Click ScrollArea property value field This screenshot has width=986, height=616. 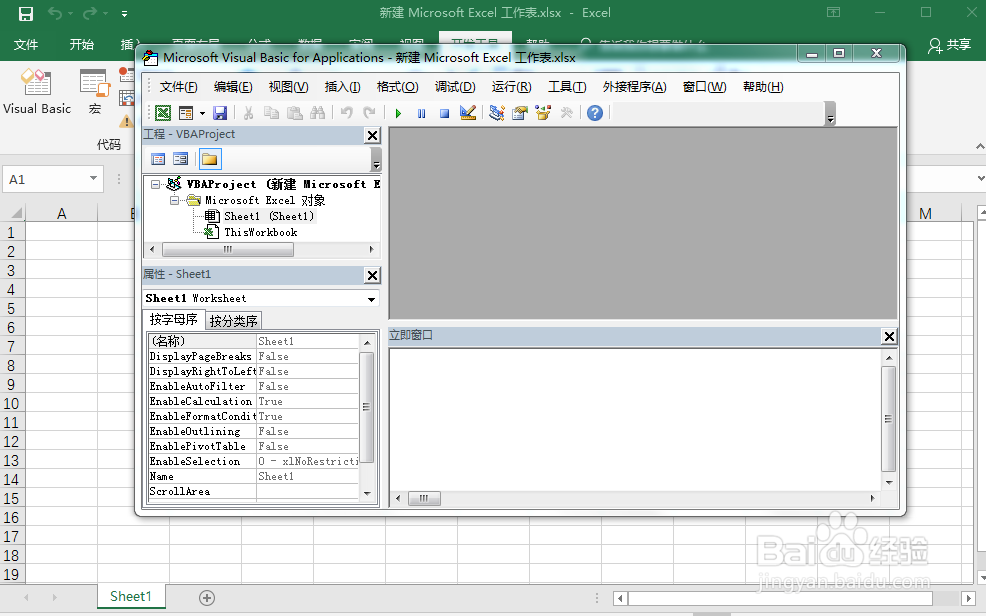tap(307, 492)
